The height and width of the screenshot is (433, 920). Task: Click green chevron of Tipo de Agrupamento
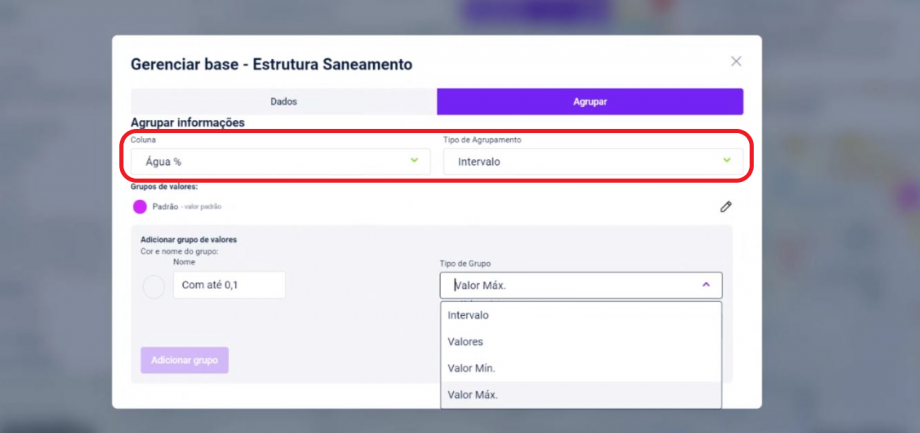point(727,160)
